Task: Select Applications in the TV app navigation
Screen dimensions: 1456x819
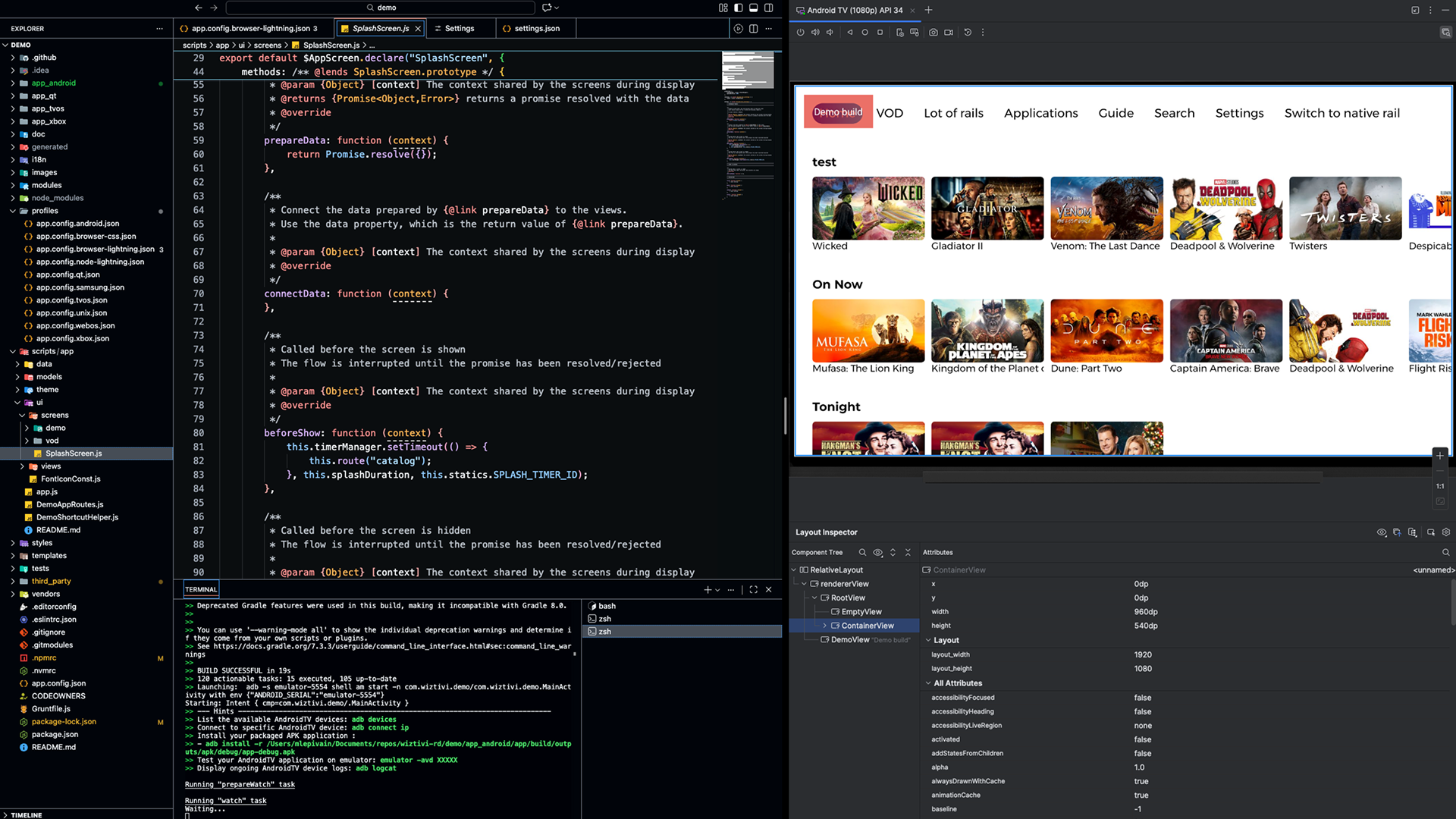Action: (x=1040, y=113)
